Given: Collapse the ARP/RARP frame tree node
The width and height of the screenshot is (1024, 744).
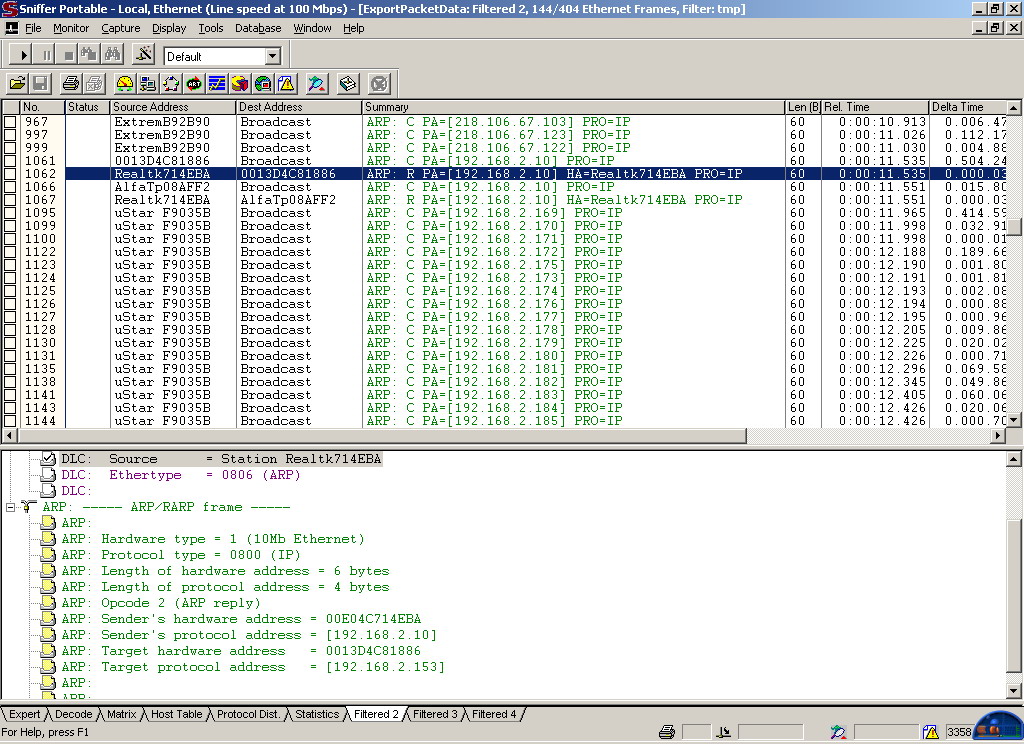Looking at the screenshot, I should 11,507.
